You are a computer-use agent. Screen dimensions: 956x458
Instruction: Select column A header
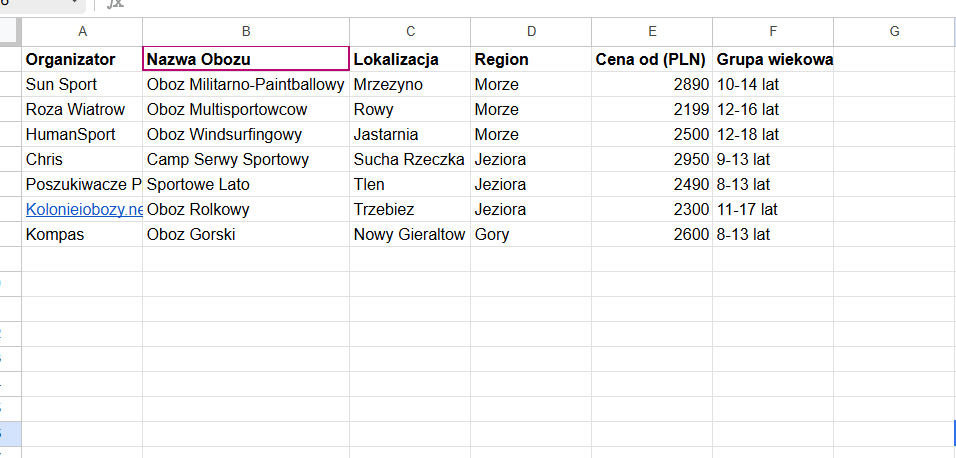(x=82, y=31)
